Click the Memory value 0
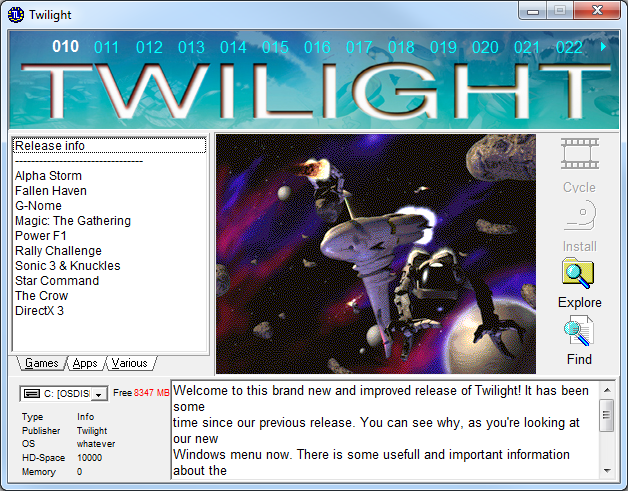This screenshot has height=491, width=628. (79, 471)
